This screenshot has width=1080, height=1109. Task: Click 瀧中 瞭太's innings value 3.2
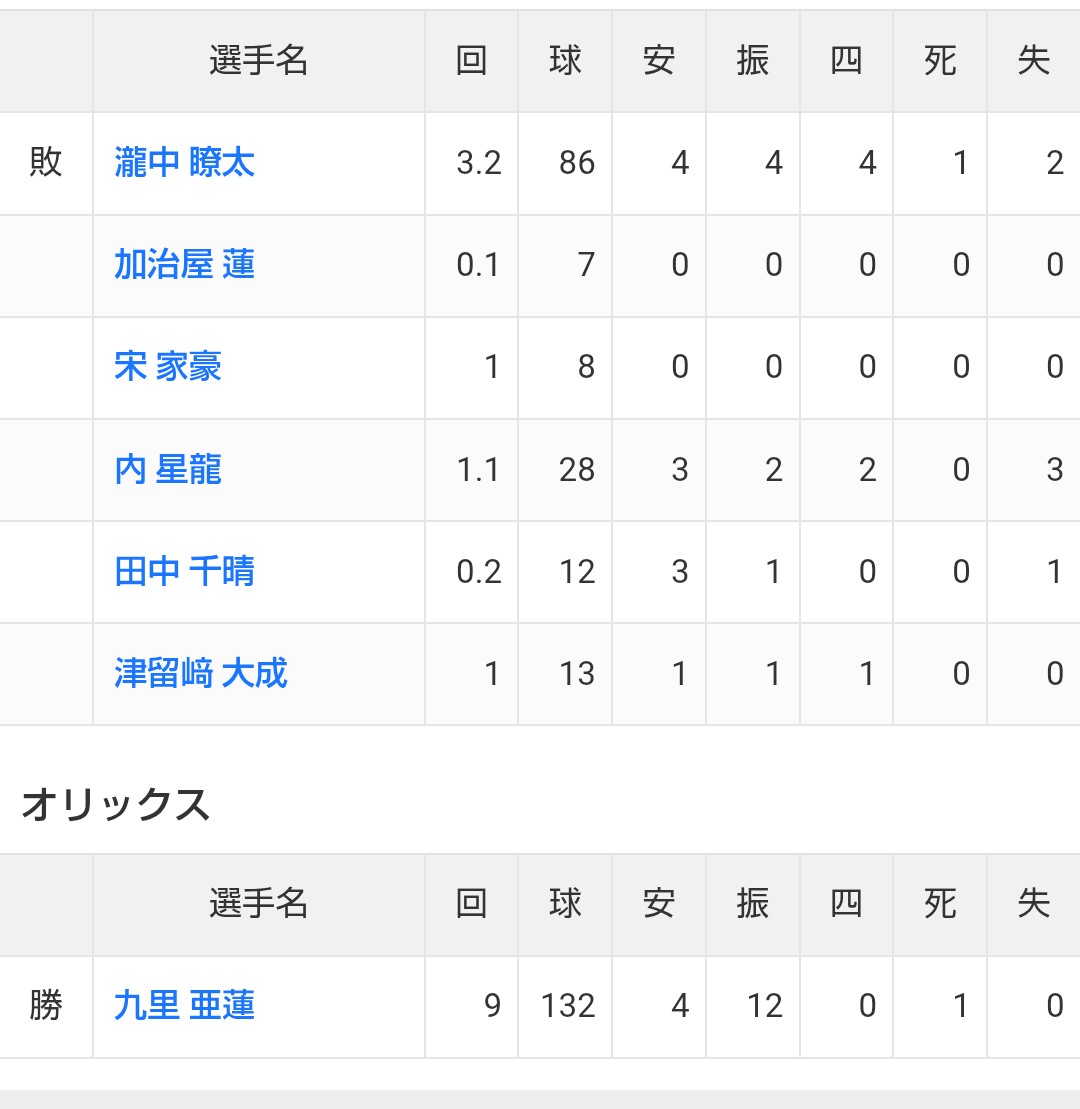479,163
